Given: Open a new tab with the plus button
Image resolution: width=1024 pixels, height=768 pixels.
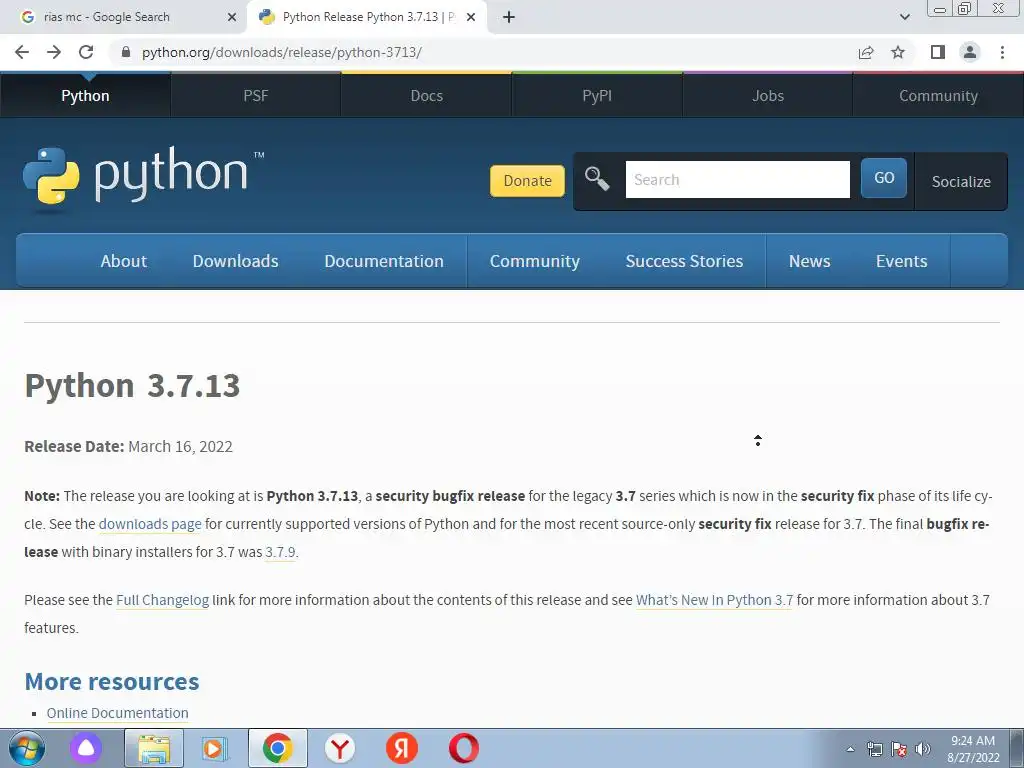Looking at the screenshot, I should point(509,17).
